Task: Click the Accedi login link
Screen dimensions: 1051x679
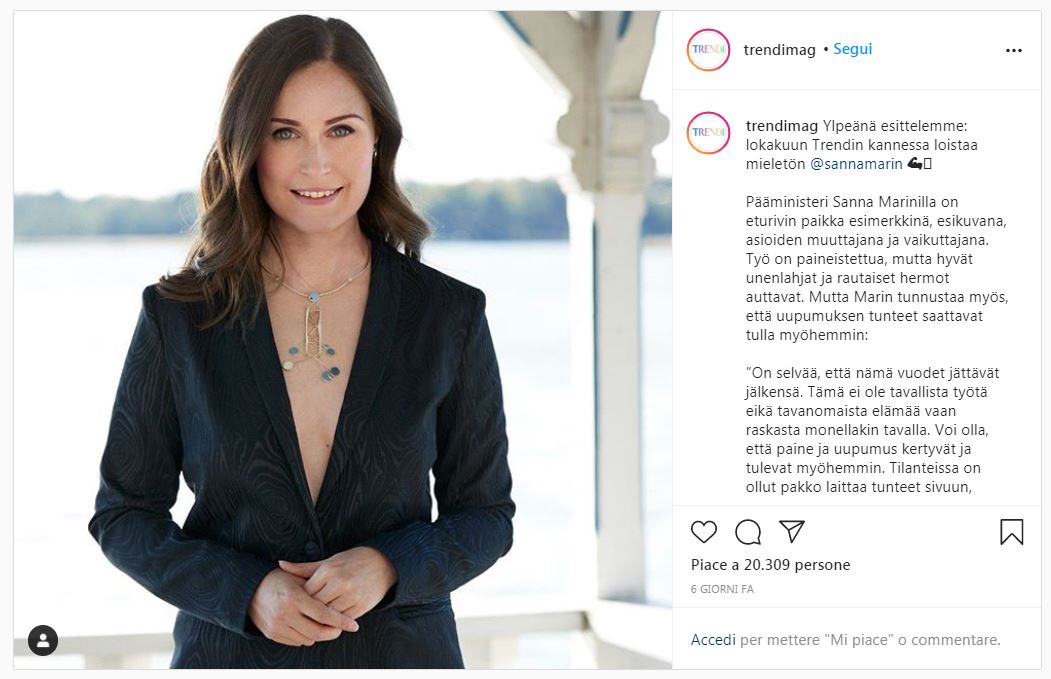Action: coord(713,640)
